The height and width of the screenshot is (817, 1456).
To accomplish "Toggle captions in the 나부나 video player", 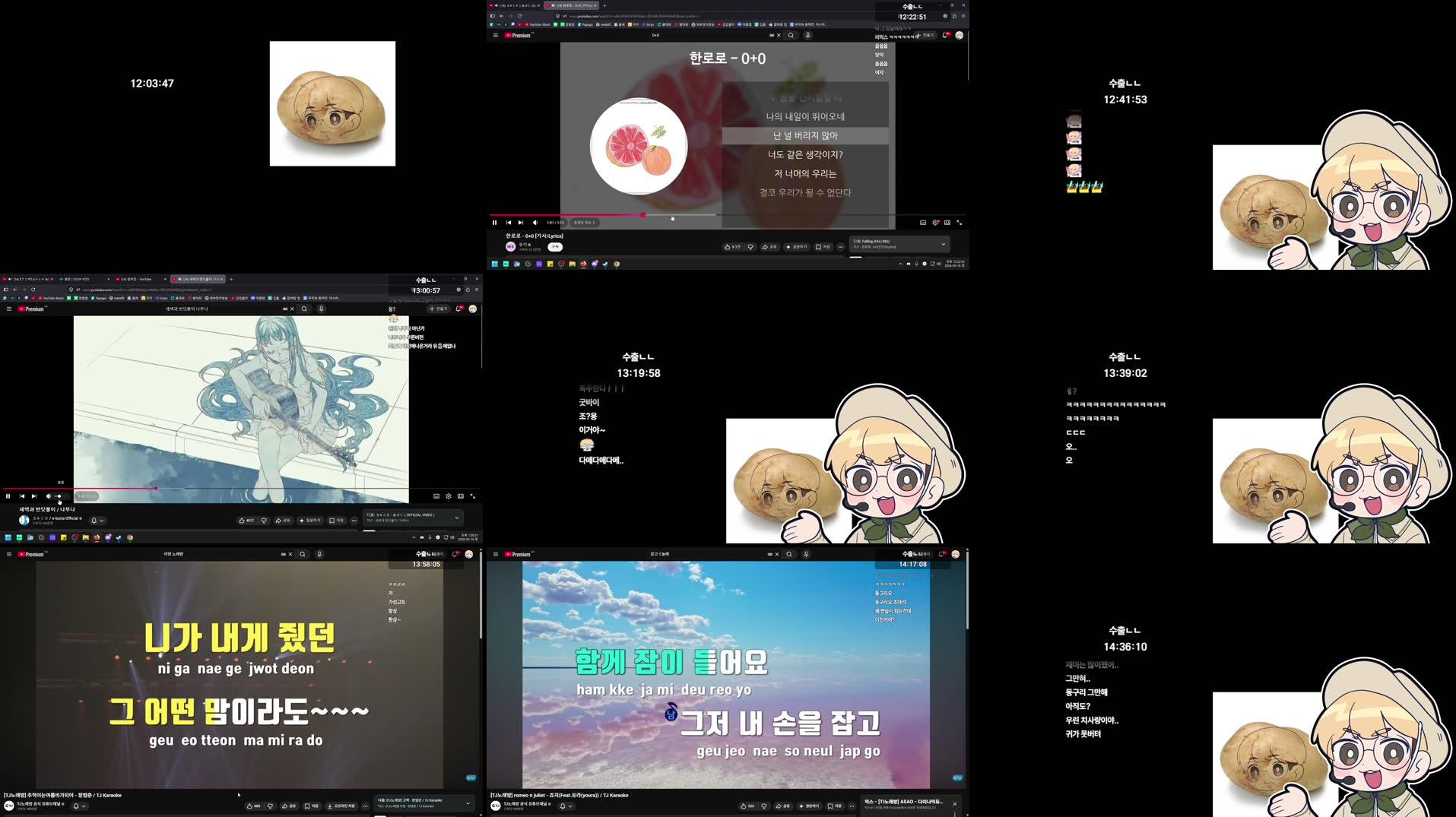I will [436, 496].
